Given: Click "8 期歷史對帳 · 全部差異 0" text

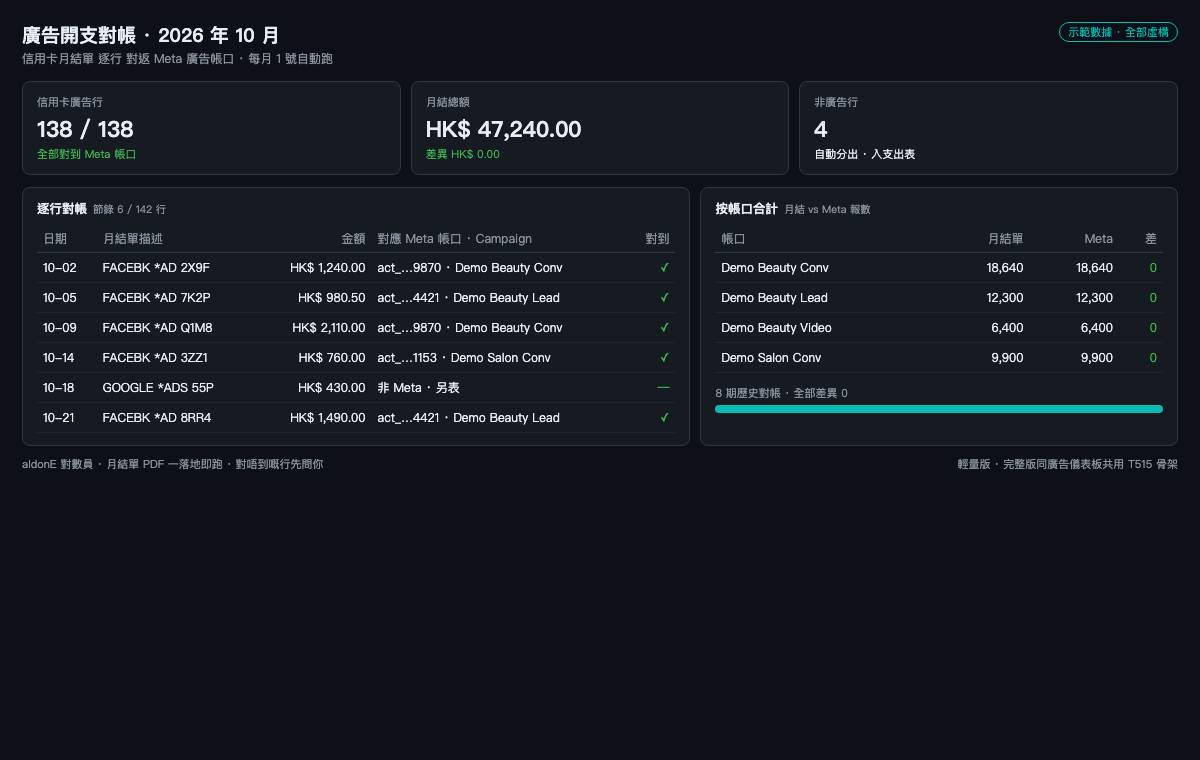Looking at the screenshot, I should tap(782, 393).
